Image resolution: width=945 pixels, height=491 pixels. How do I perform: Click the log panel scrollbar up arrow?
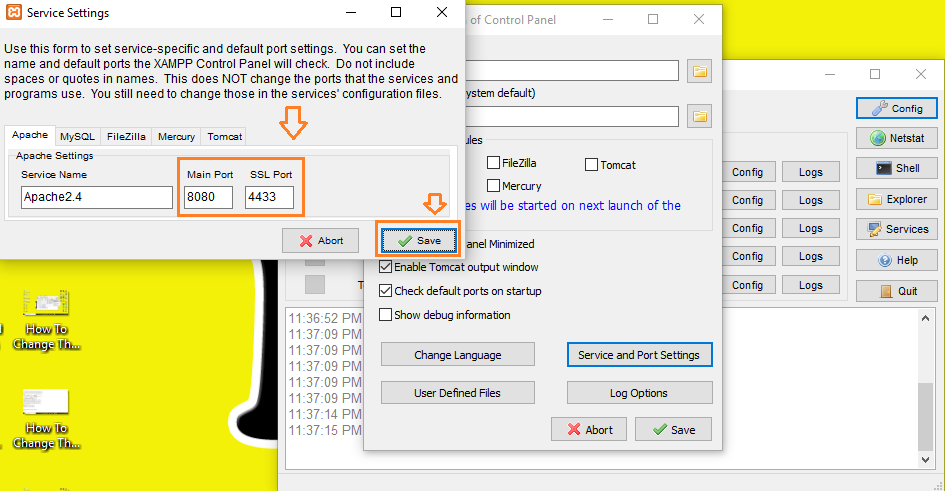[926, 318]
